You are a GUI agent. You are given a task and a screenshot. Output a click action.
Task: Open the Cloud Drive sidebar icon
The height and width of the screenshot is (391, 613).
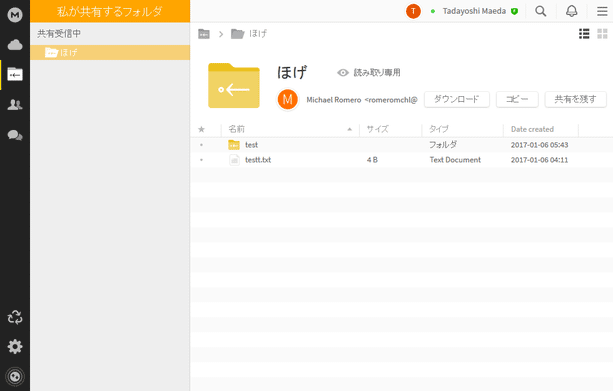coord(15,45)
